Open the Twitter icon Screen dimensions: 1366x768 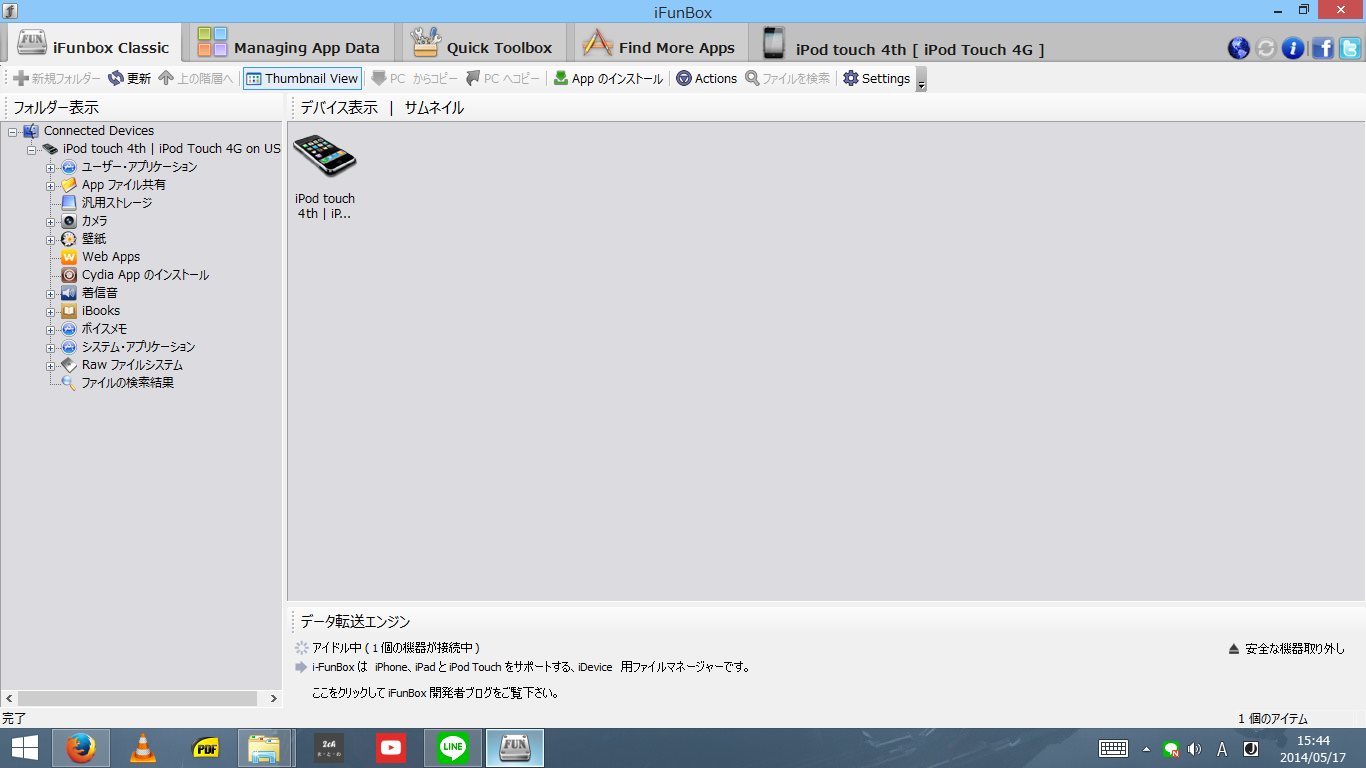[1350, 48]
